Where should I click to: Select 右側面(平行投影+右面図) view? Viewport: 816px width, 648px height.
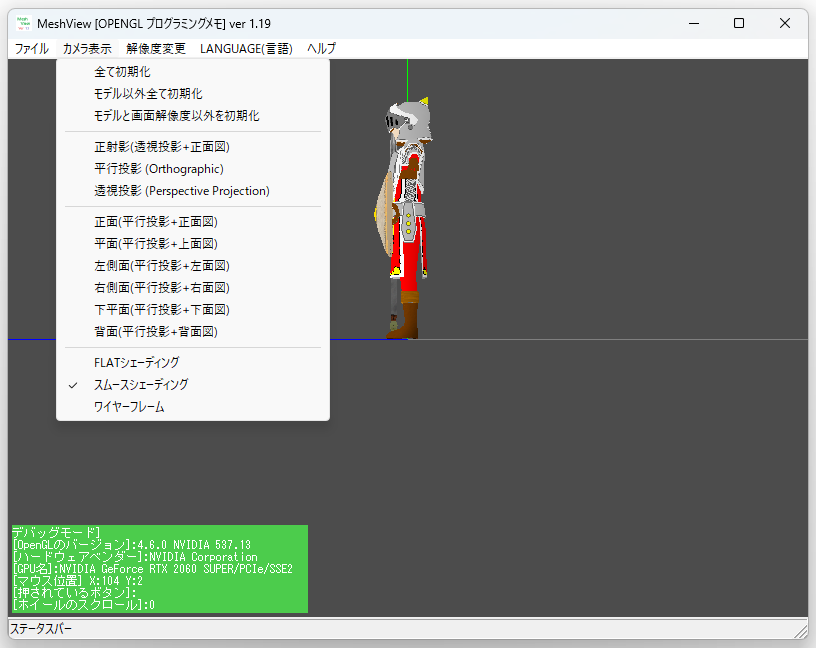(x=193, y=288)
